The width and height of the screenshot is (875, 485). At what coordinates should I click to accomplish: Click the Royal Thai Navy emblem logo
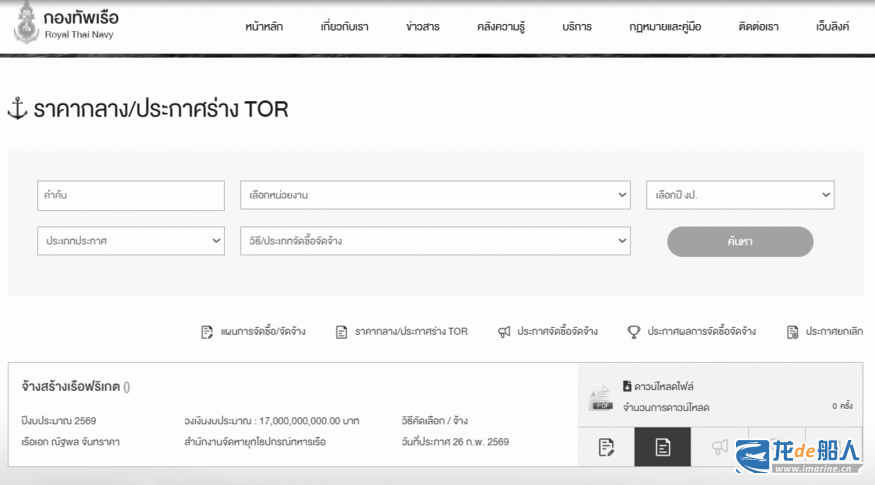pyautogui.click(x=25, y=24)
